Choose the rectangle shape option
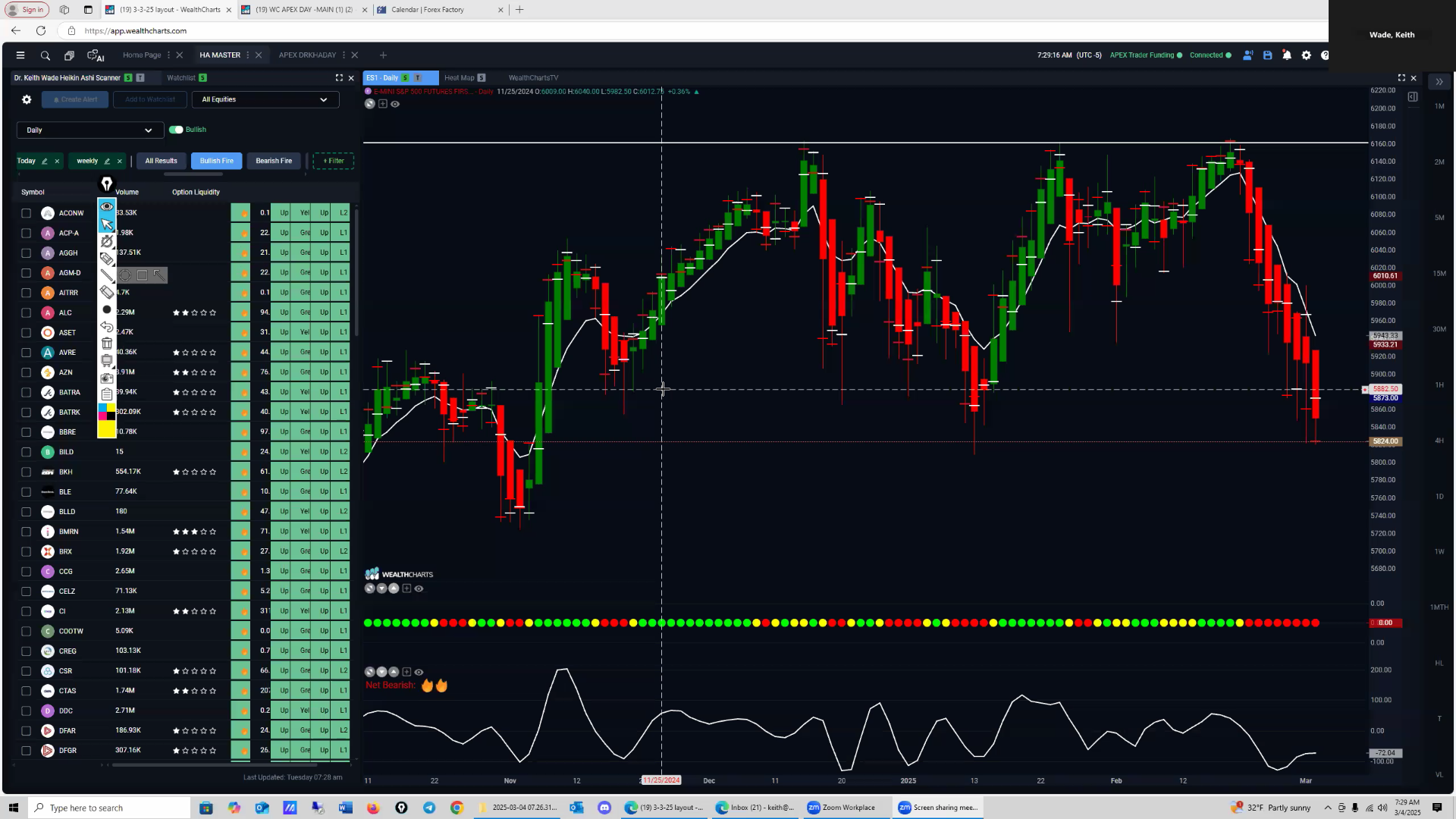Screen dimensions: 1456x819 coord(142,275)
